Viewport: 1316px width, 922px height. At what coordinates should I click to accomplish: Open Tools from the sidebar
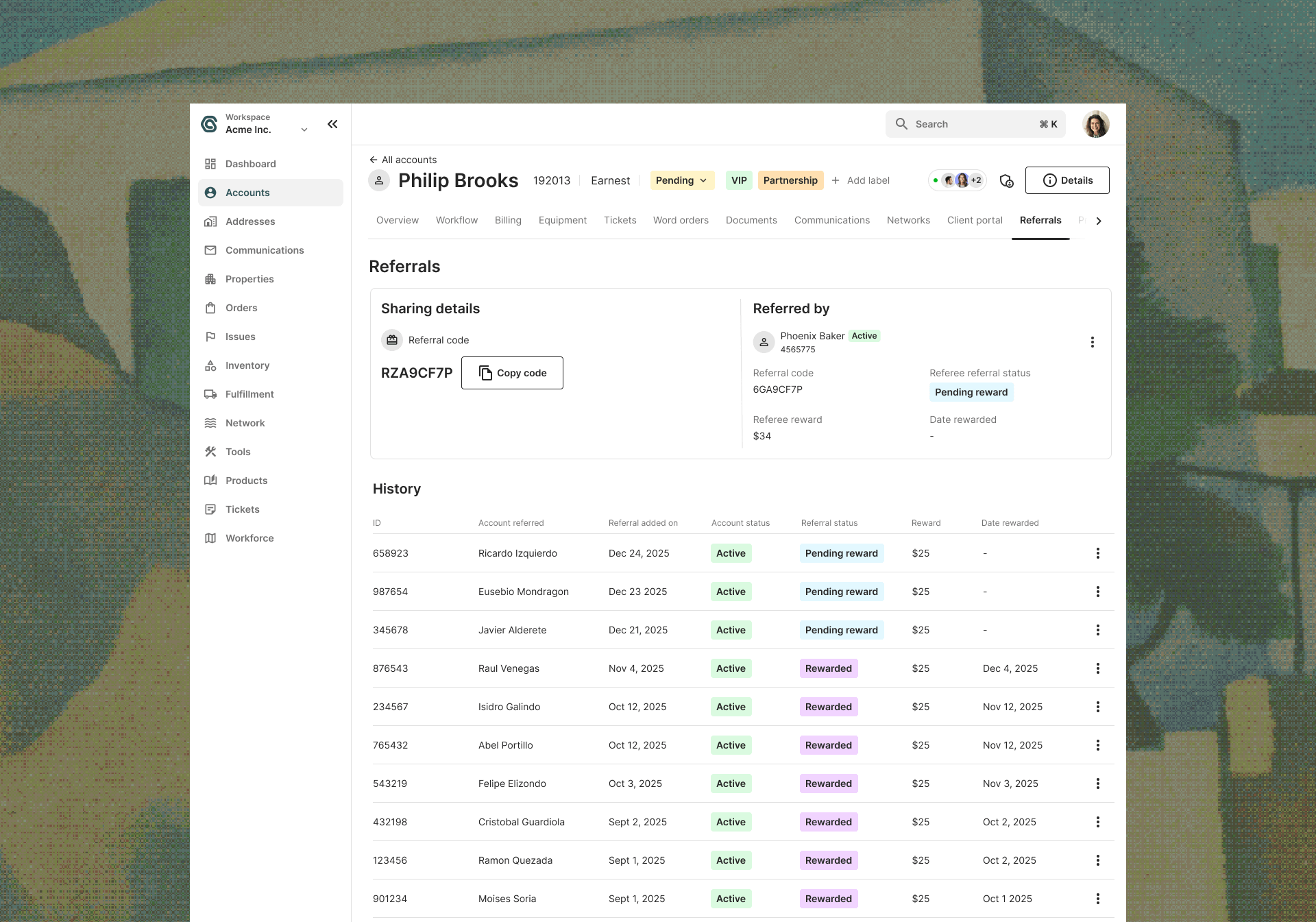237,452
